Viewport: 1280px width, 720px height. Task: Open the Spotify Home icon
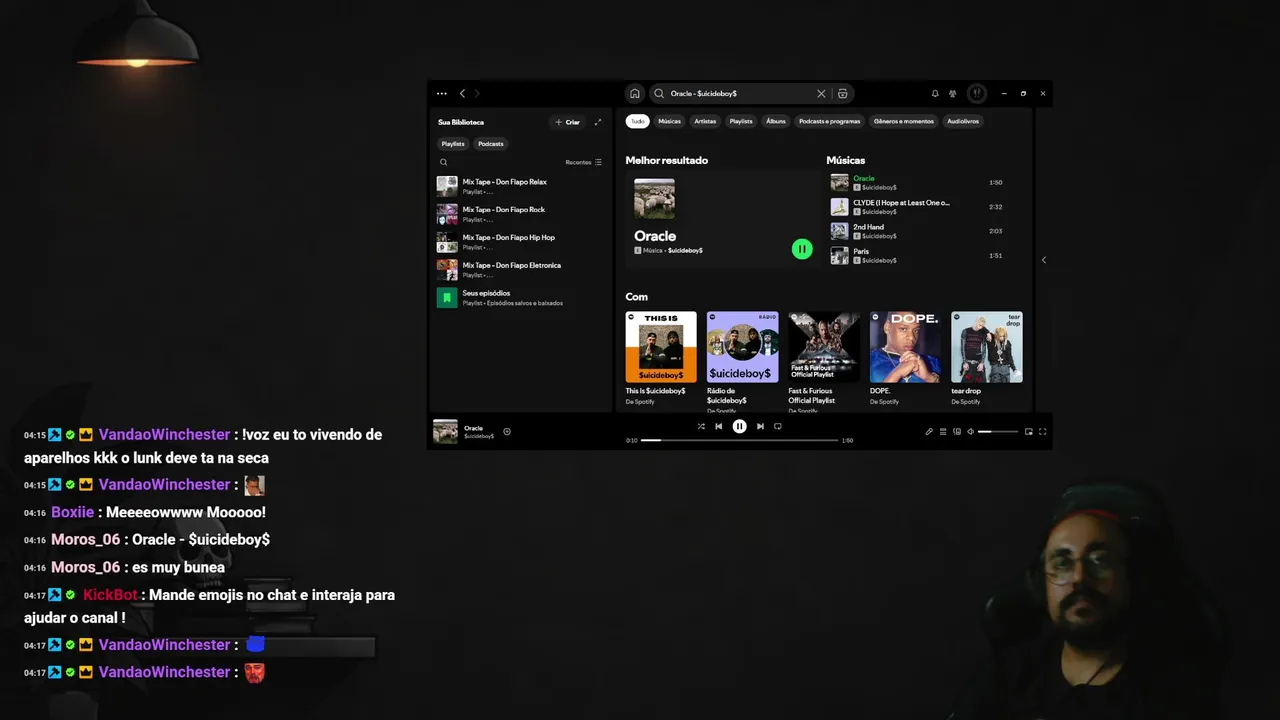634,93
